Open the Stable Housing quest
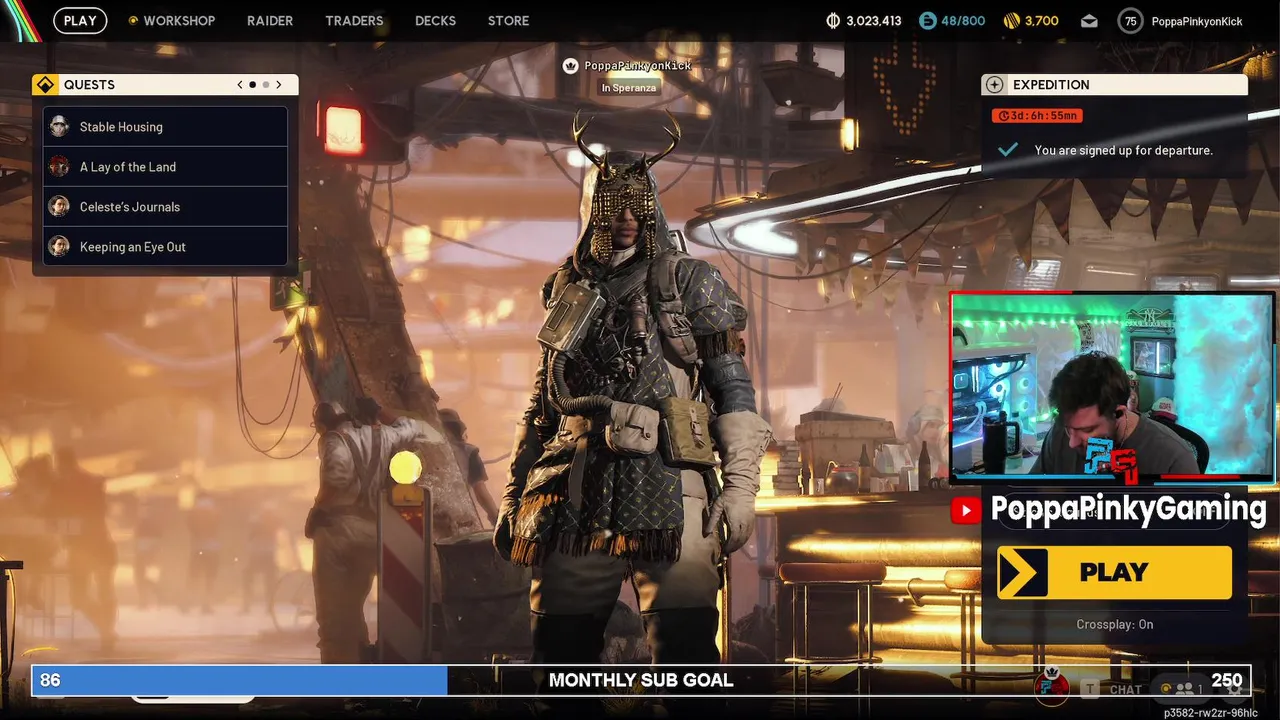This screenshot has width=1280, height=720. [165, 127]
